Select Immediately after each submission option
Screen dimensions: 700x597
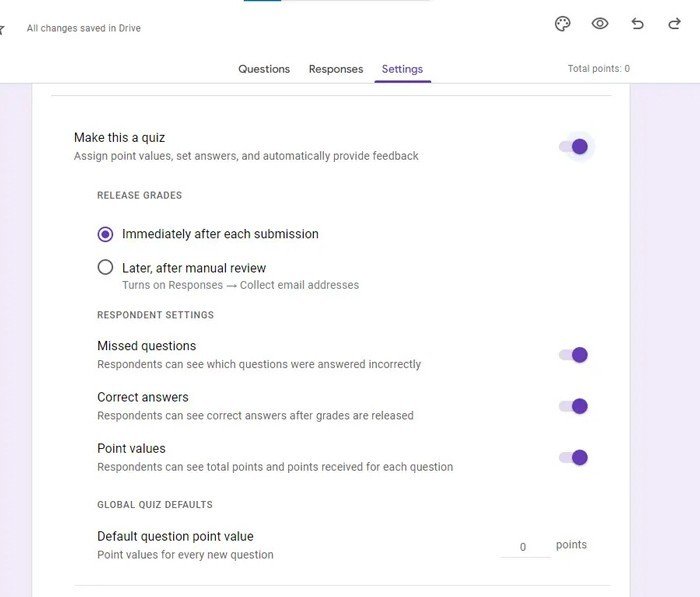tap(106, 234)
